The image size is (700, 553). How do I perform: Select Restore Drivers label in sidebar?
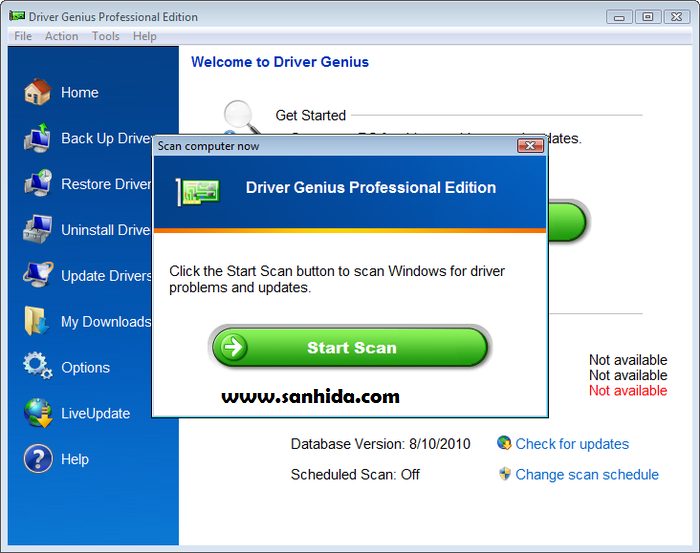(106, 184)
